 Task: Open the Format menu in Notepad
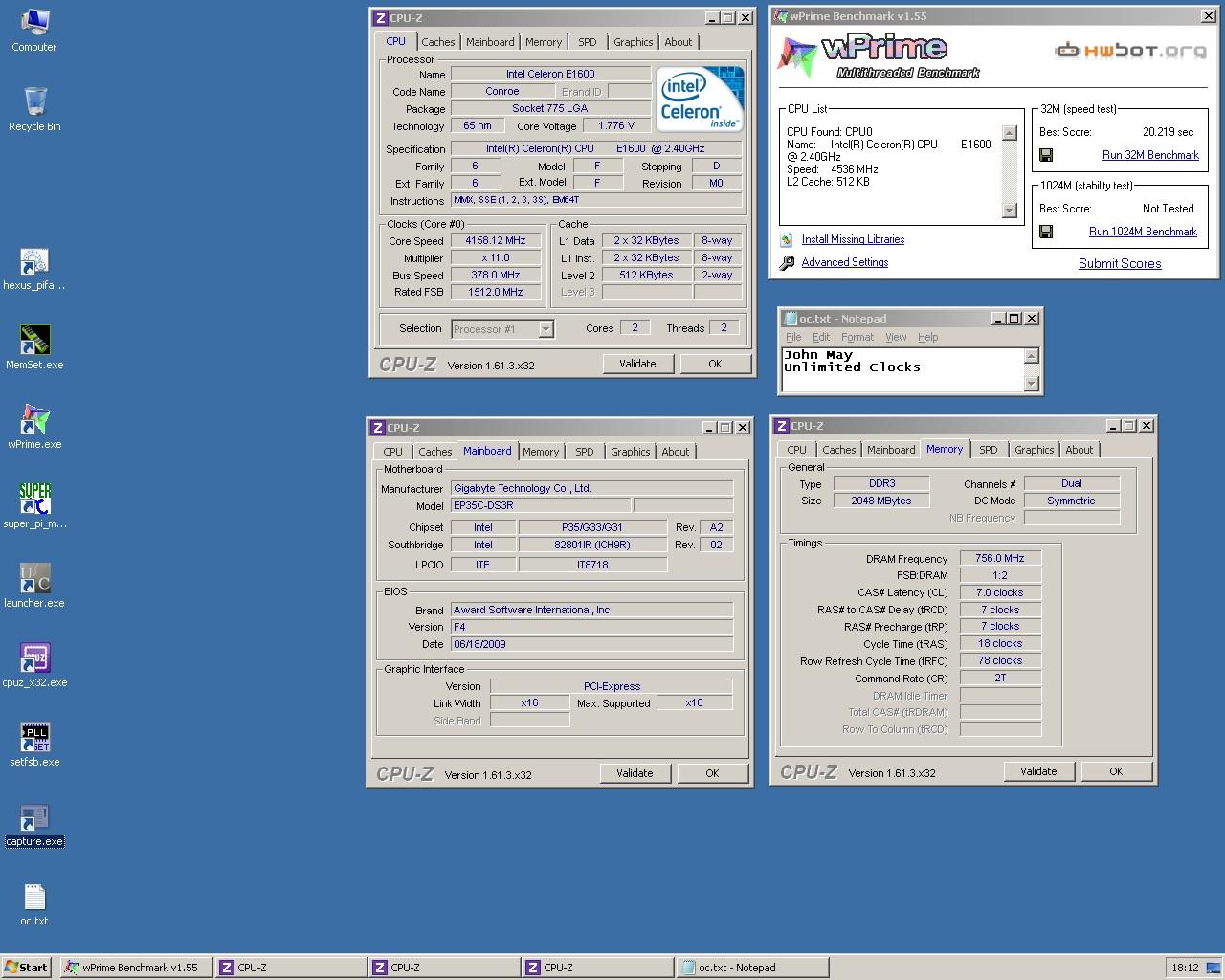(x=857, y=338)
